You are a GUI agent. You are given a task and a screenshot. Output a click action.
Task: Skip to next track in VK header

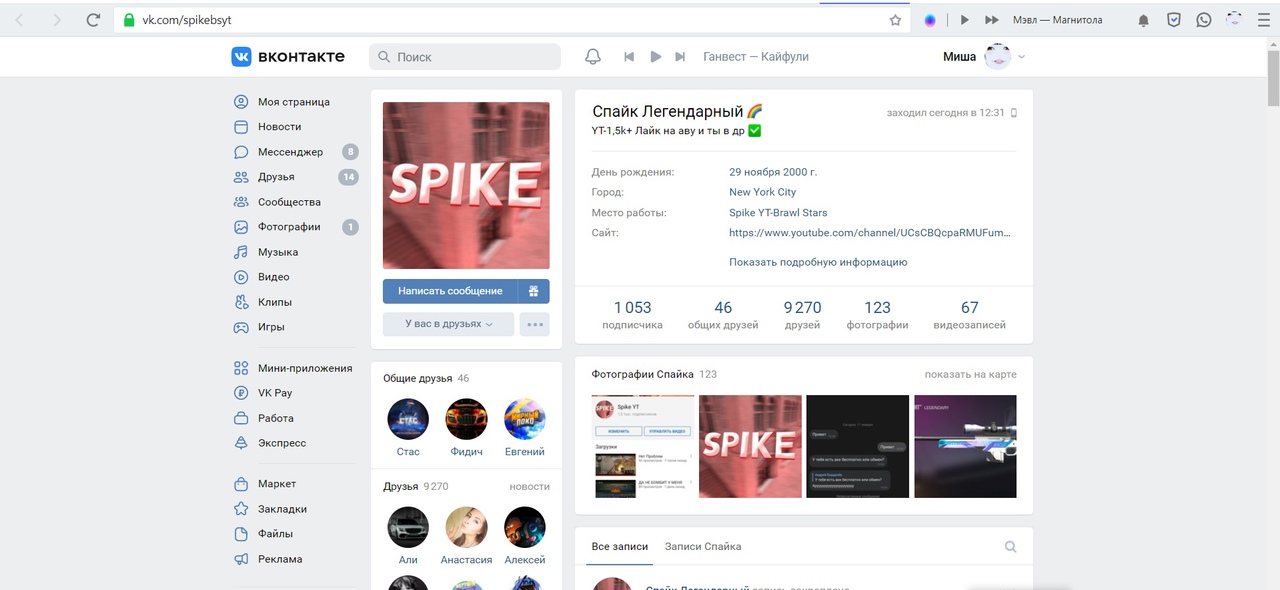pos(680,57)
